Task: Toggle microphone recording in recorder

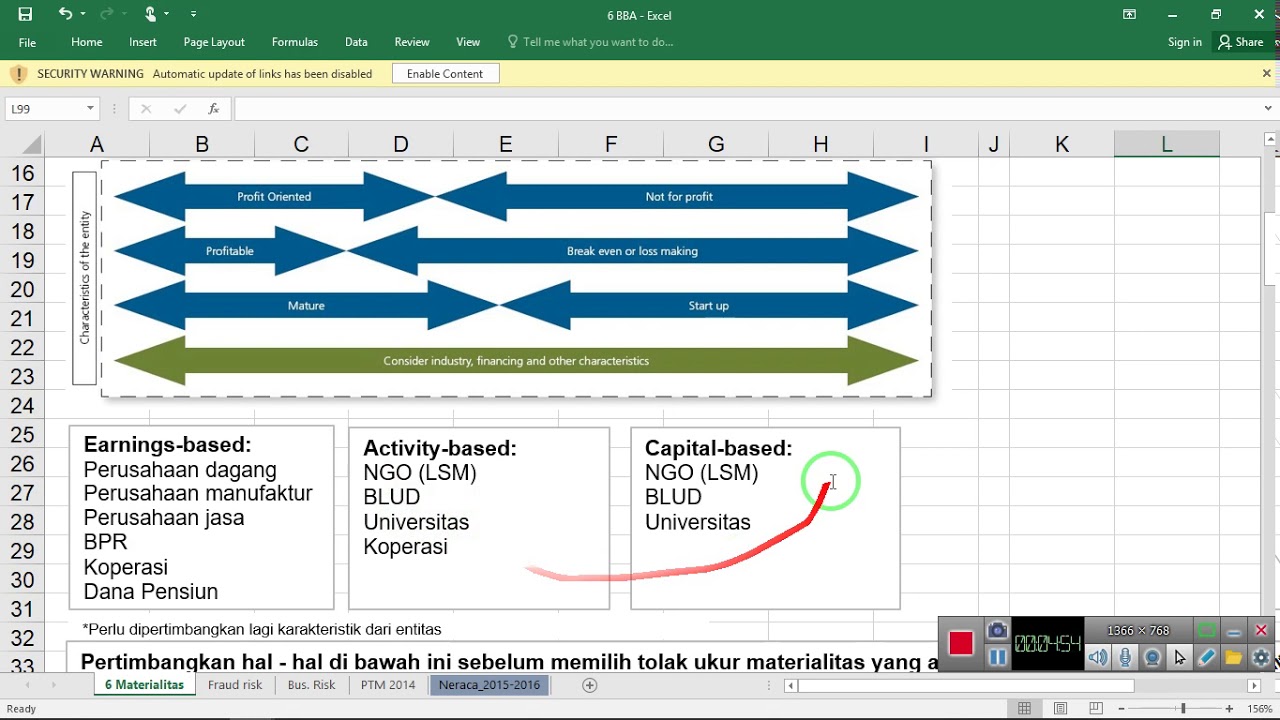Action: (x=1126, y=657)
